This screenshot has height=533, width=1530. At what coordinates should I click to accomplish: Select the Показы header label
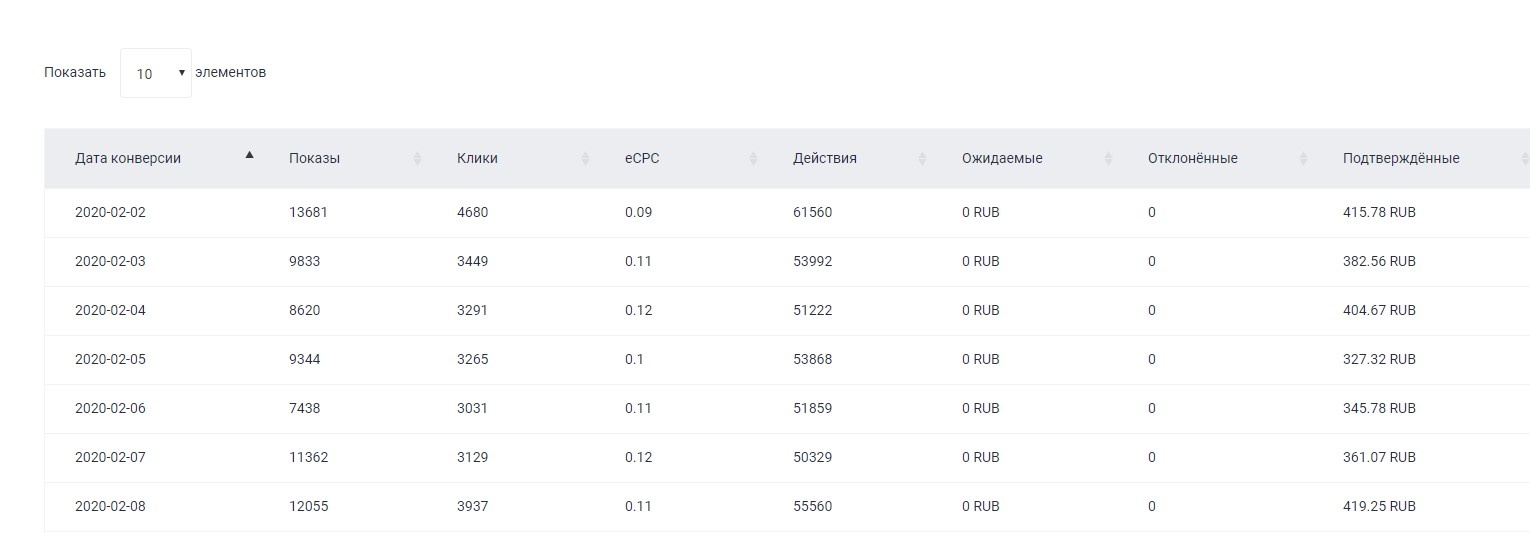(x=314, y=158)
